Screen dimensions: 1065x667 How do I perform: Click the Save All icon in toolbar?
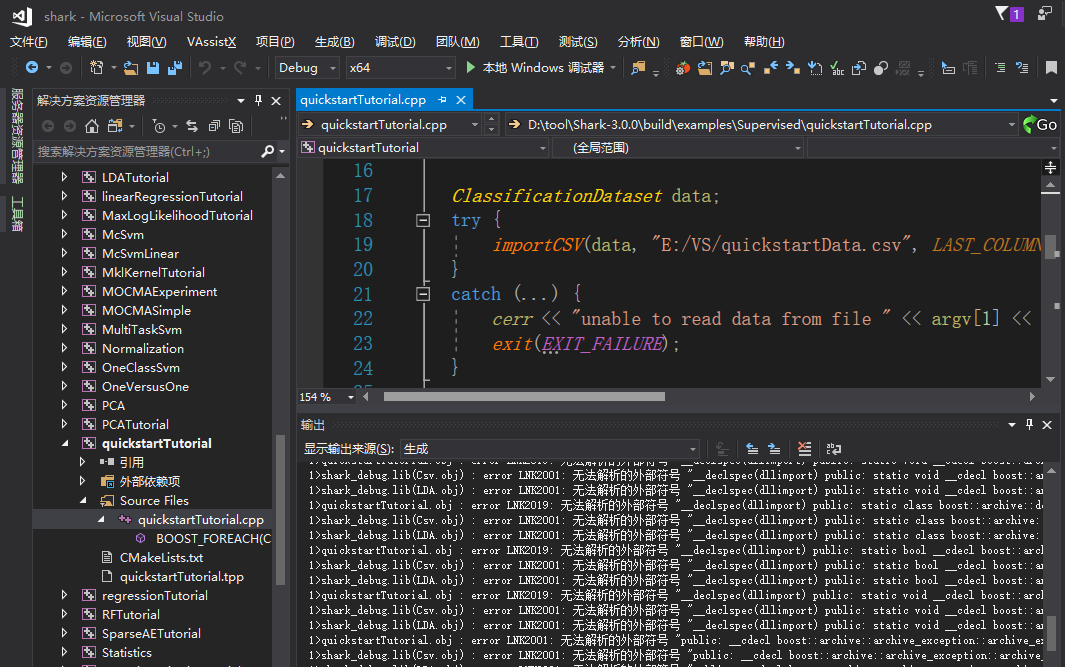pos(173,69)
